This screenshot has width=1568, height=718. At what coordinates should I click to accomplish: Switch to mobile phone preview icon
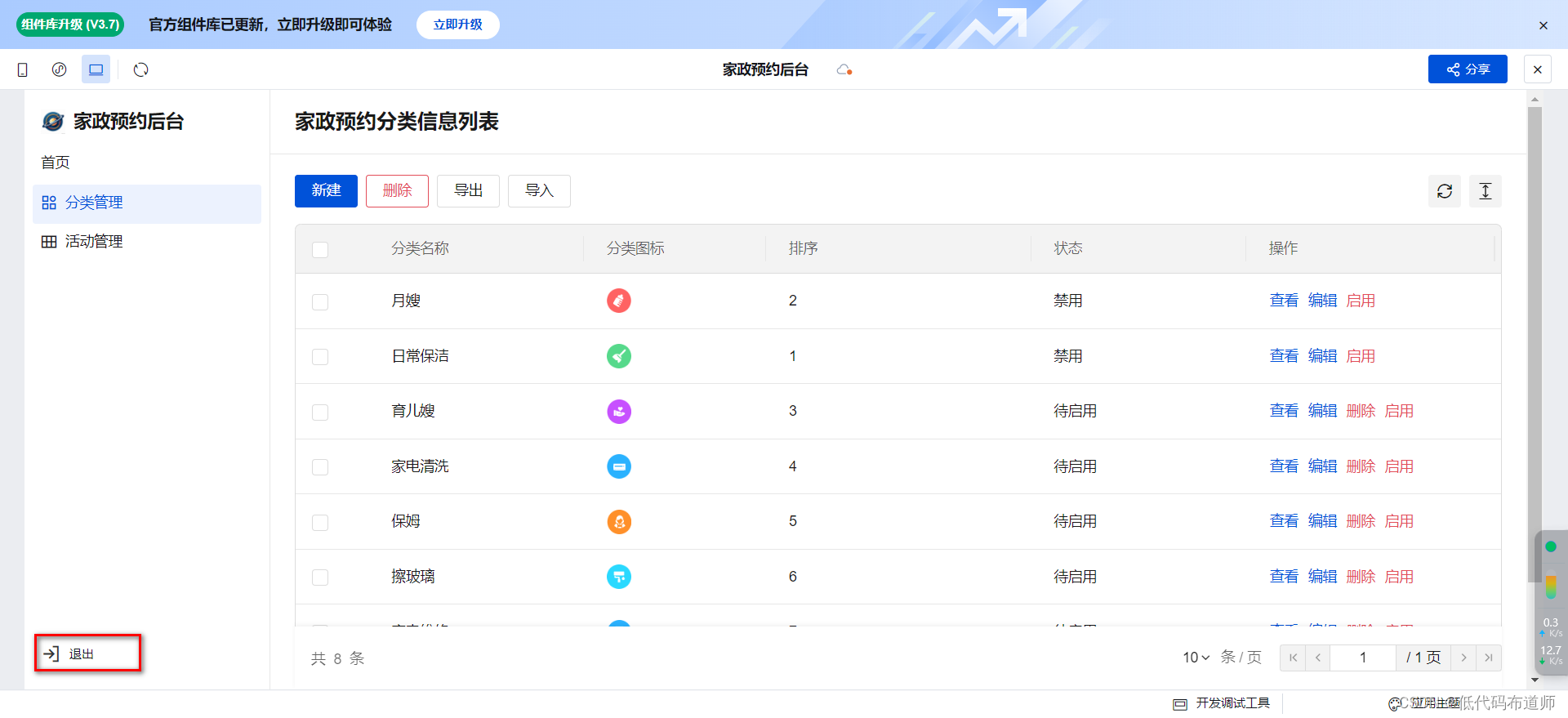23,69
